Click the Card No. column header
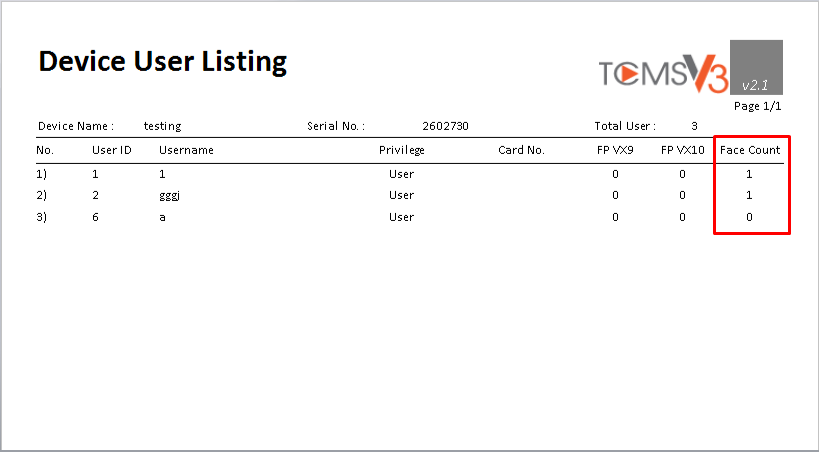Image resolution: width=819 pixels, height=452 pixels. tap(521, 150)
